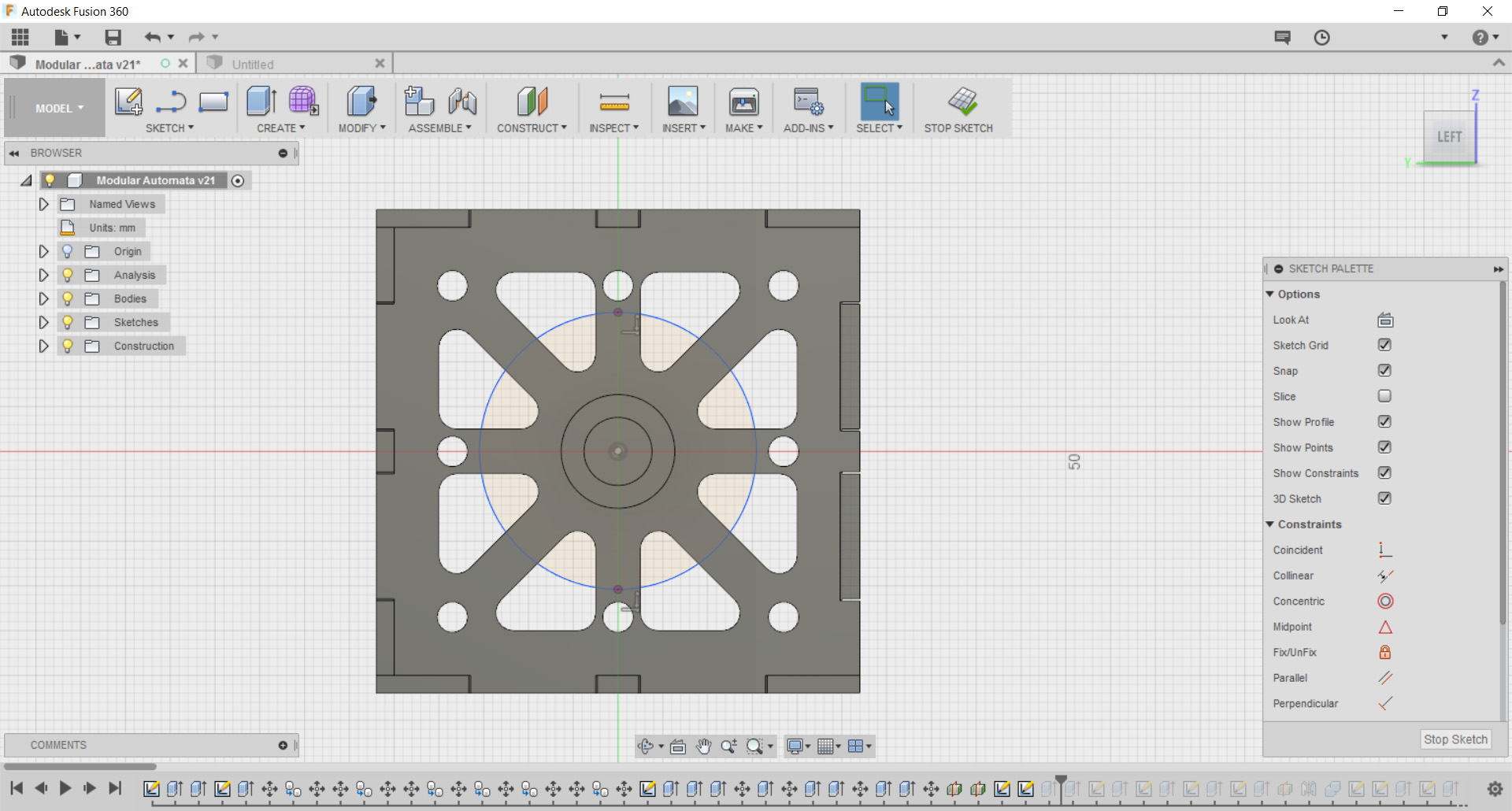Click the timeline settings gear

click(1494, 788)
